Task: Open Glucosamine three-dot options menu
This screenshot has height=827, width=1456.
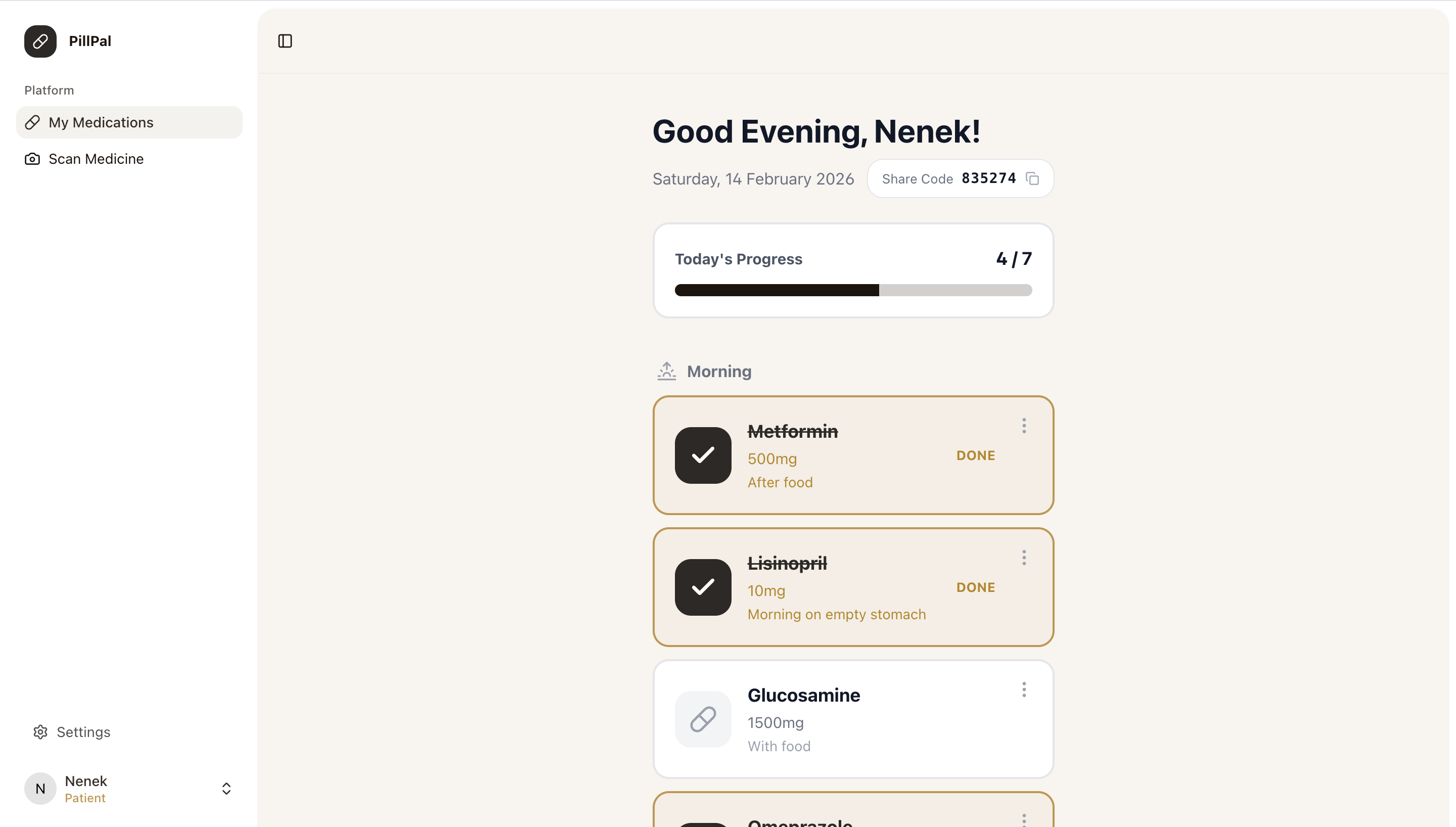Action: pos(1024,690)
